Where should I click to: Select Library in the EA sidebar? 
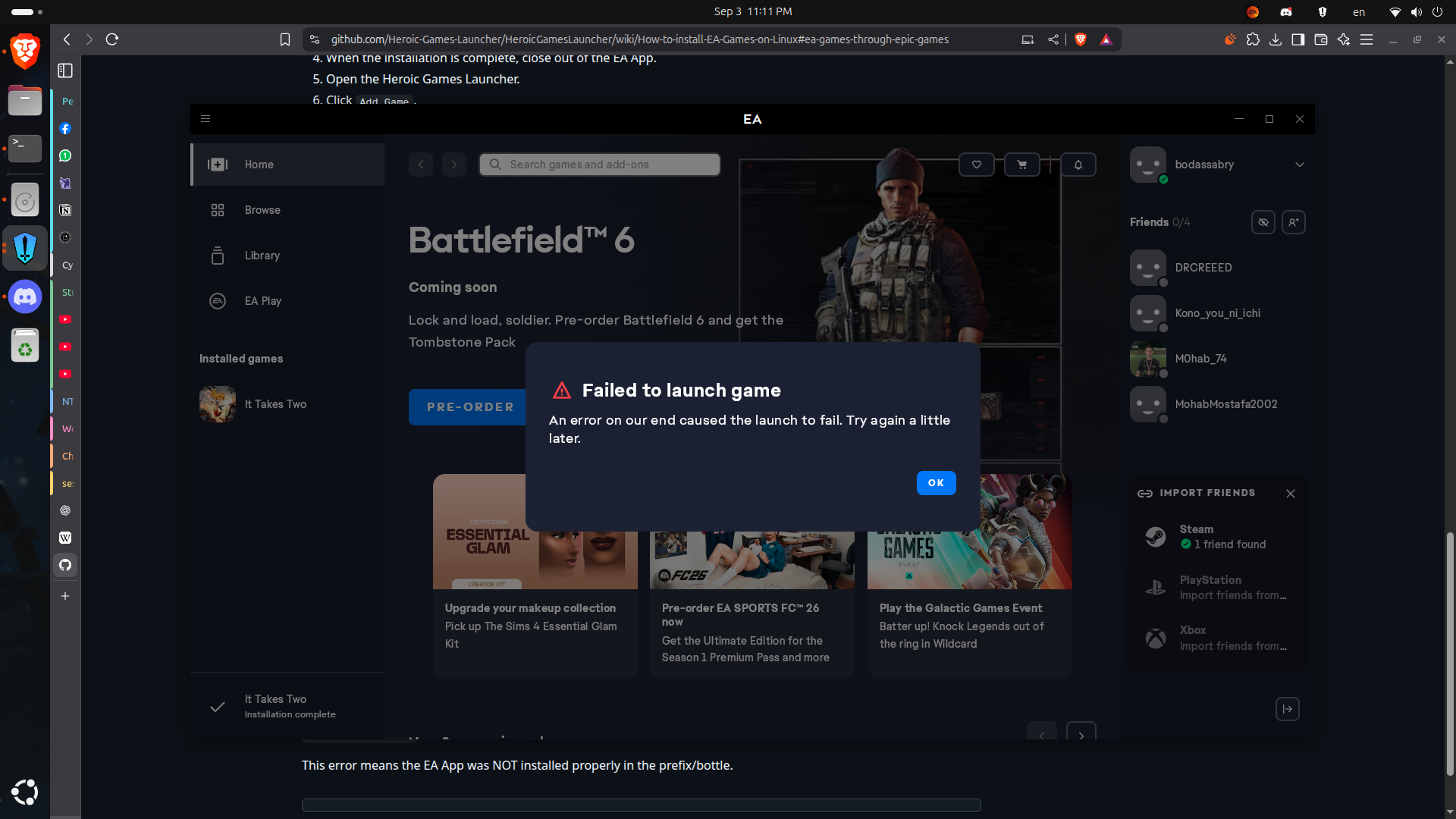(x=262, y=256)
